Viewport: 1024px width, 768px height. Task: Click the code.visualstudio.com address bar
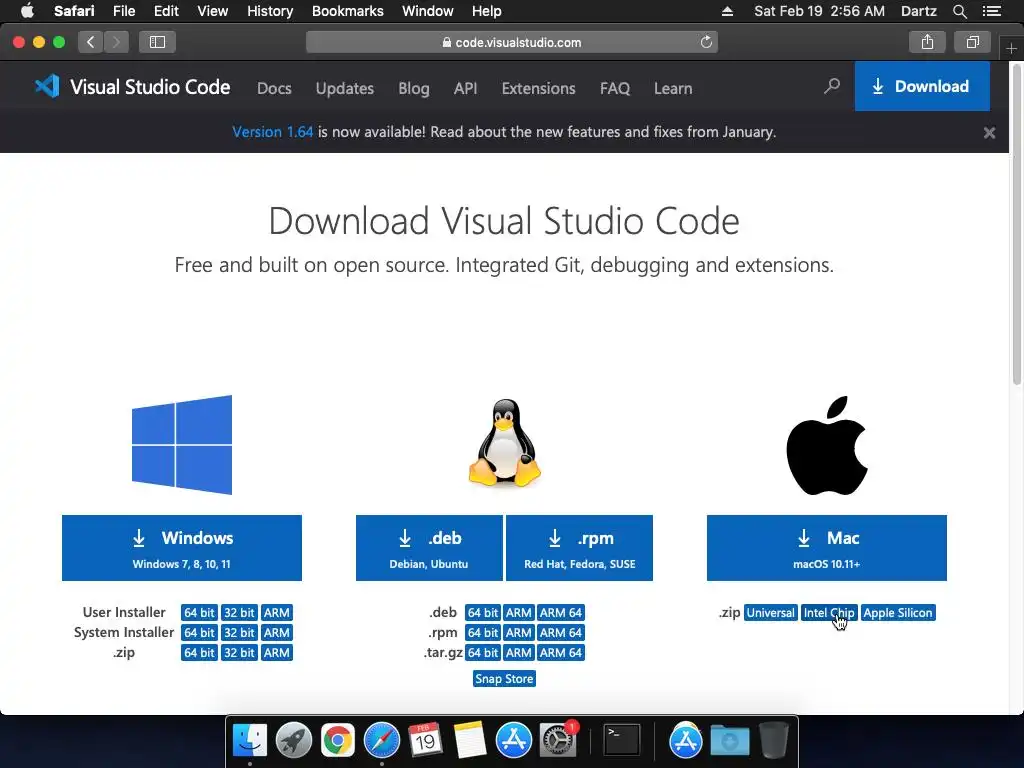click(512, 42)
